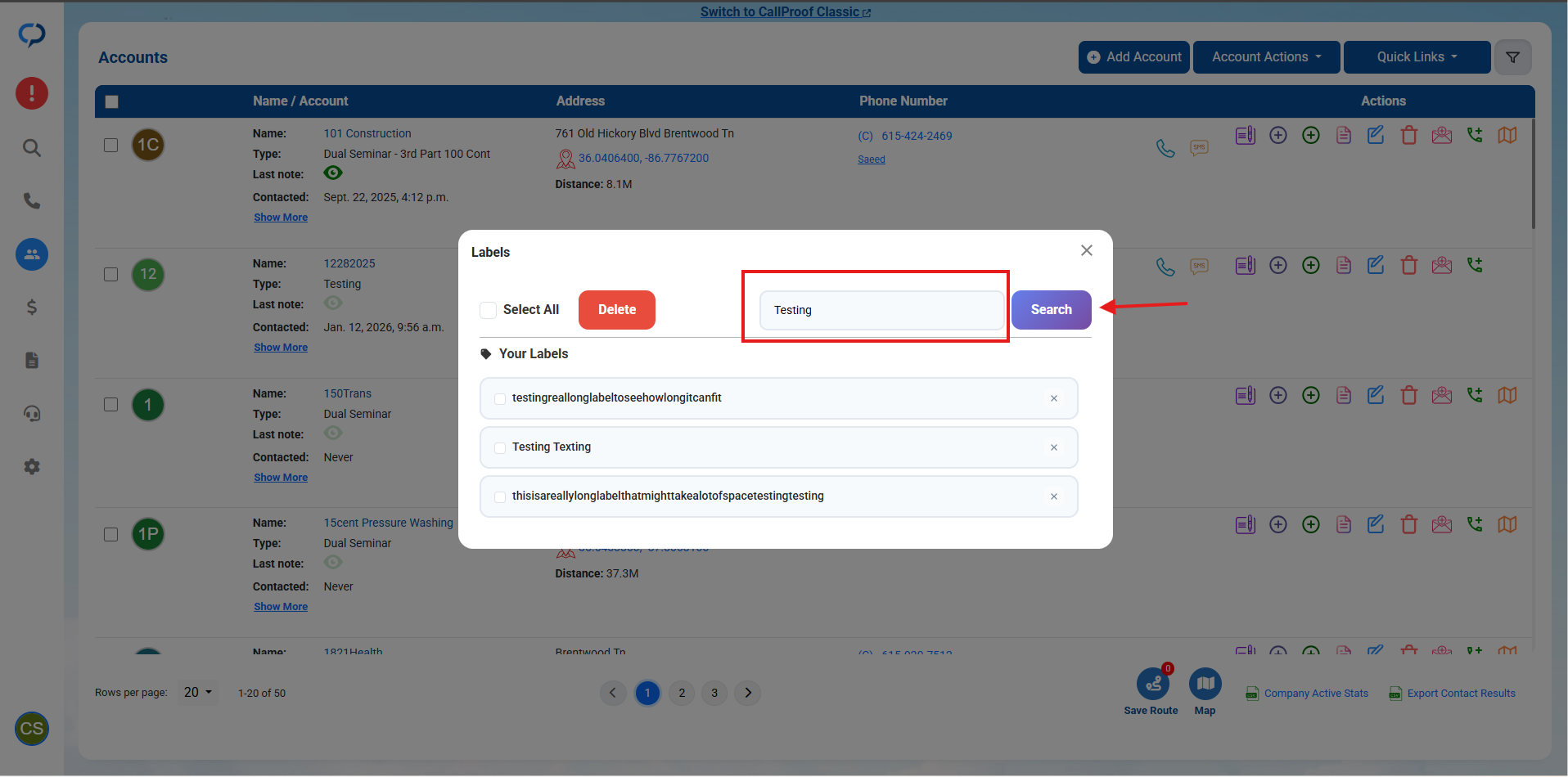Open the Saeed link under phone number
Viewport: 1568px width, 777px height.
click(x=872, y=159)
